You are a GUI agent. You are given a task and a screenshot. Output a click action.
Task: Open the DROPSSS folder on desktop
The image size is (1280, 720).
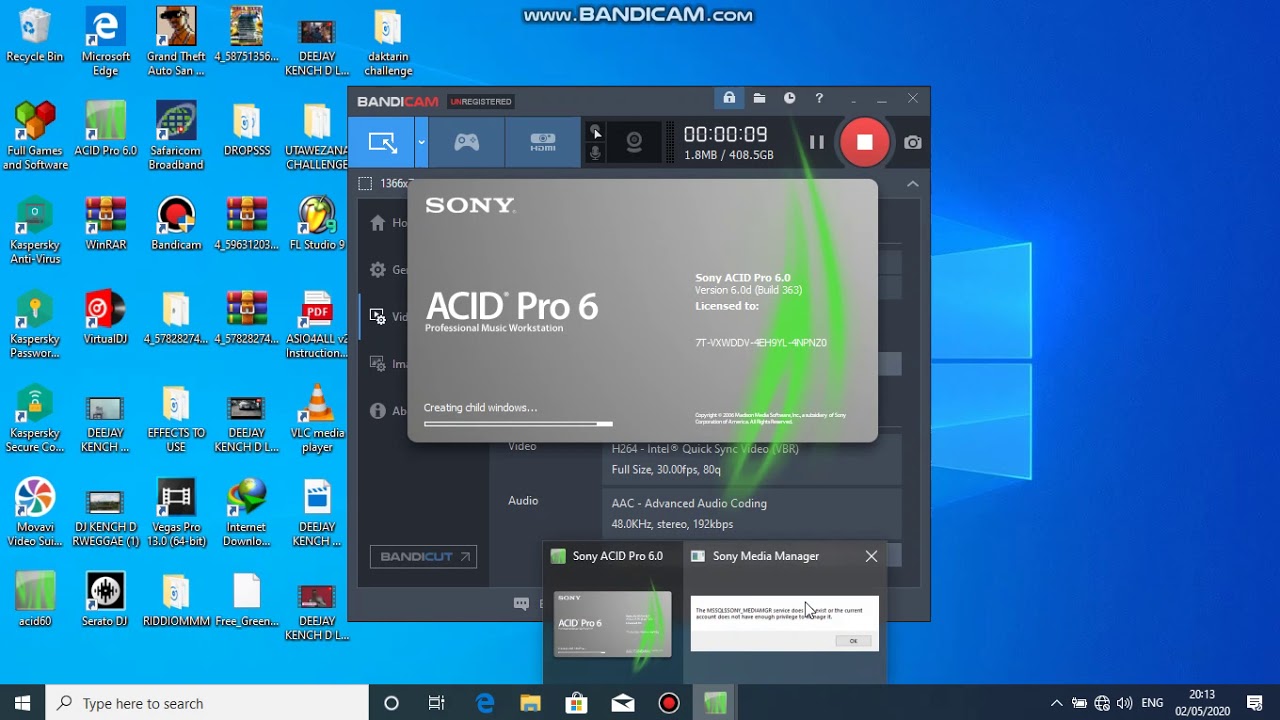pos(247,128)
